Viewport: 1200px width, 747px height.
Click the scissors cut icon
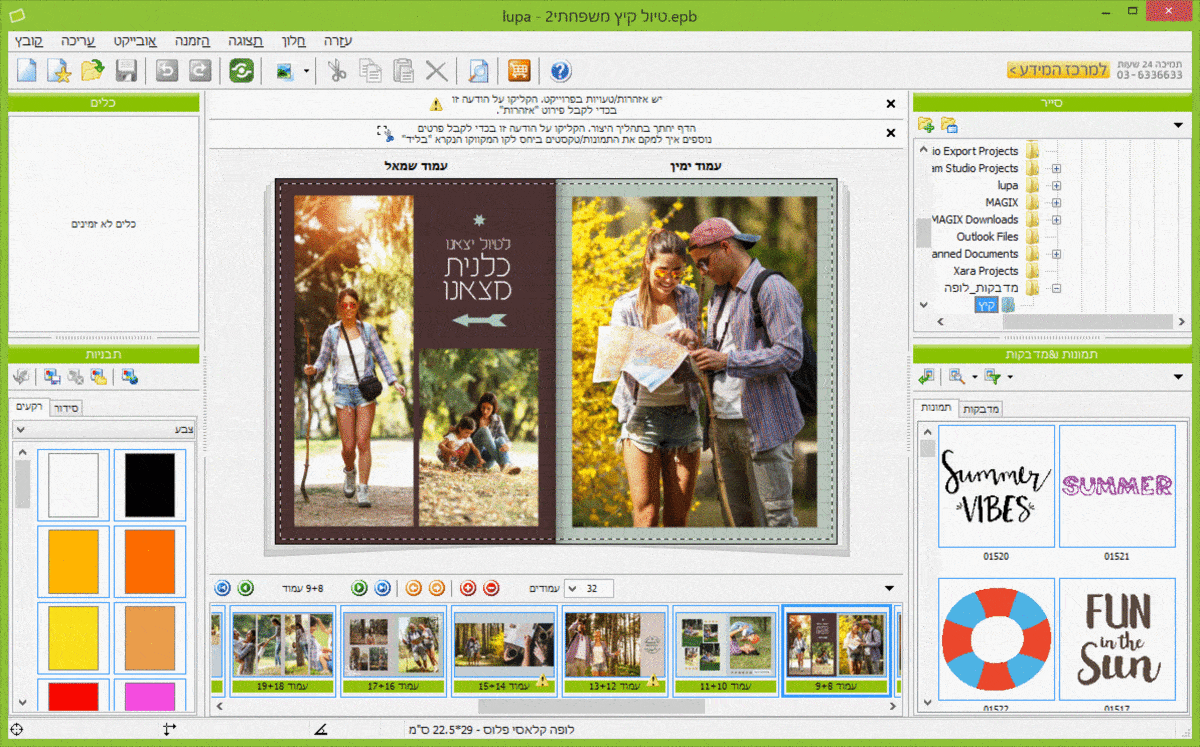(337, 71)
